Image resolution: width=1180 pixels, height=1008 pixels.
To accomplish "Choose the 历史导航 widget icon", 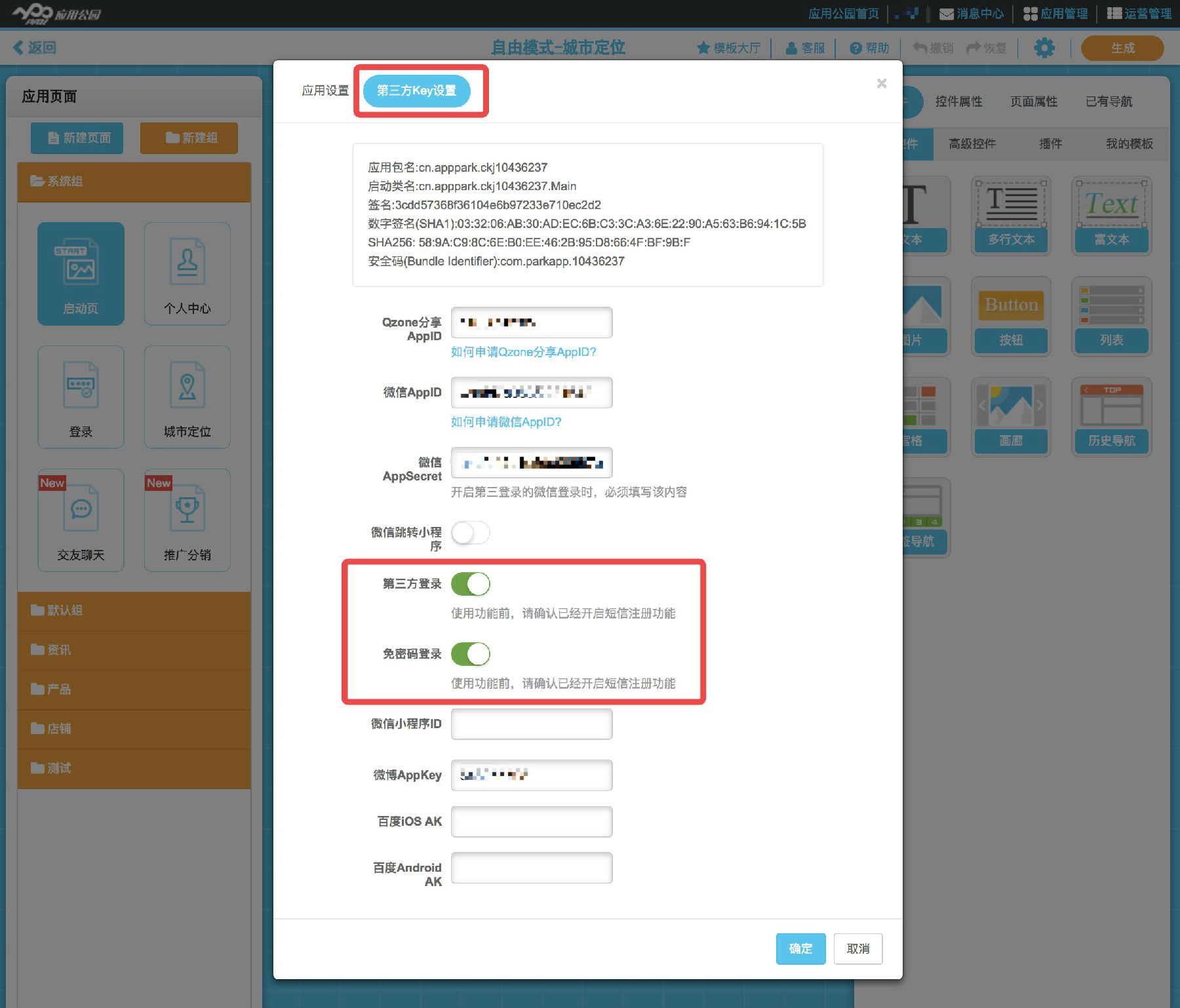I will click(1111, 416).
